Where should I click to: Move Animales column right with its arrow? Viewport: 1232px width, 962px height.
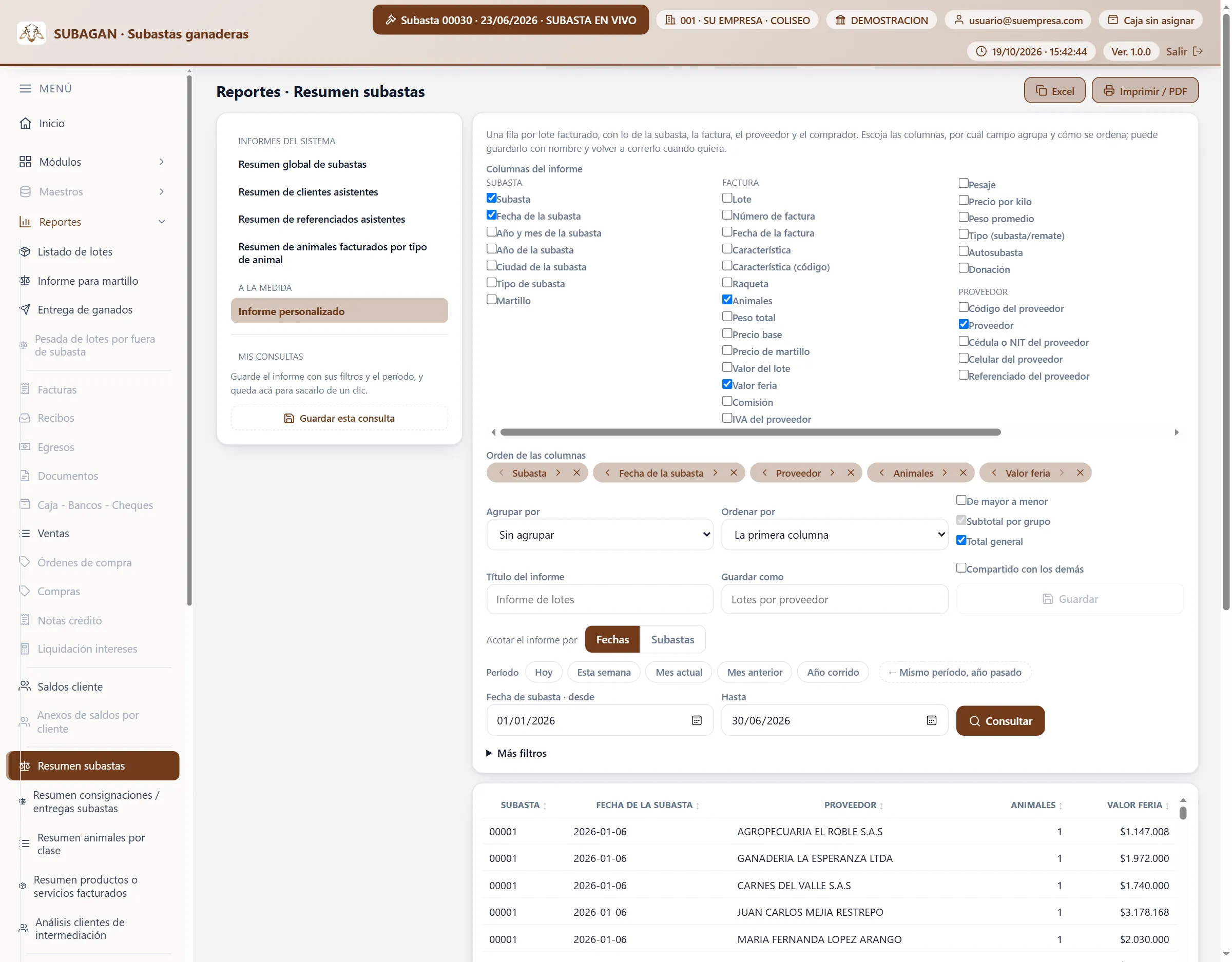pos(945,473)
